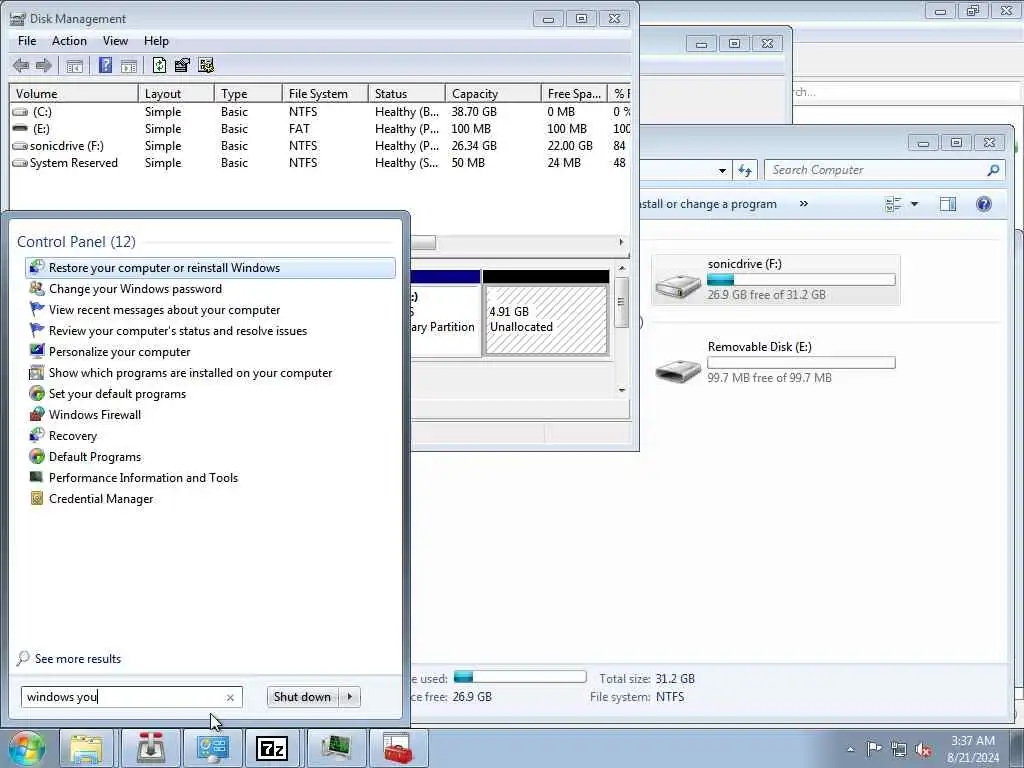
Task: Open Restore your computer or reinstall Windows
Action: coord(210,268)
